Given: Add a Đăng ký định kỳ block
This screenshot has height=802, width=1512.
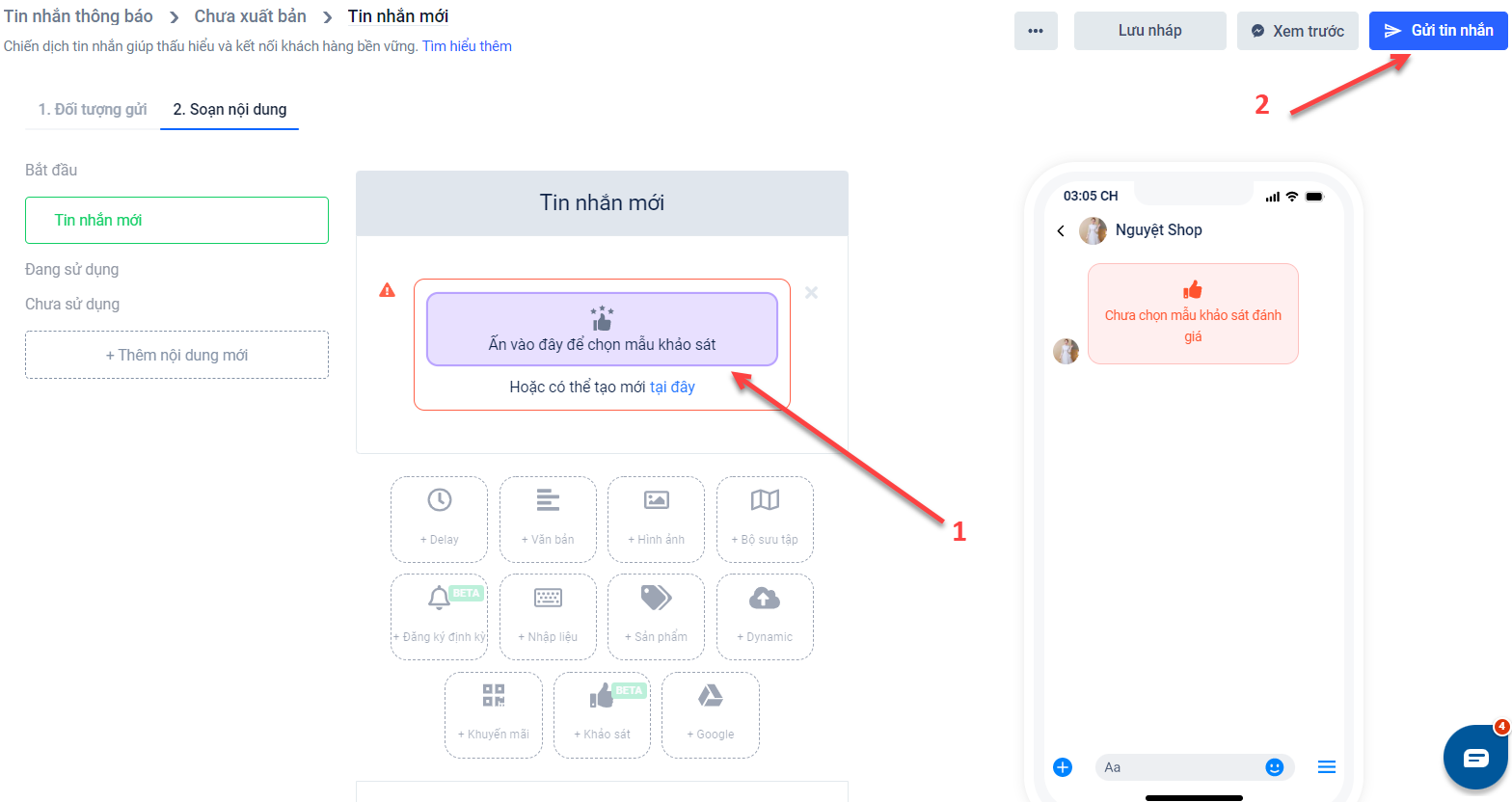Looking at the screenshot, I should tap(439, 617).
